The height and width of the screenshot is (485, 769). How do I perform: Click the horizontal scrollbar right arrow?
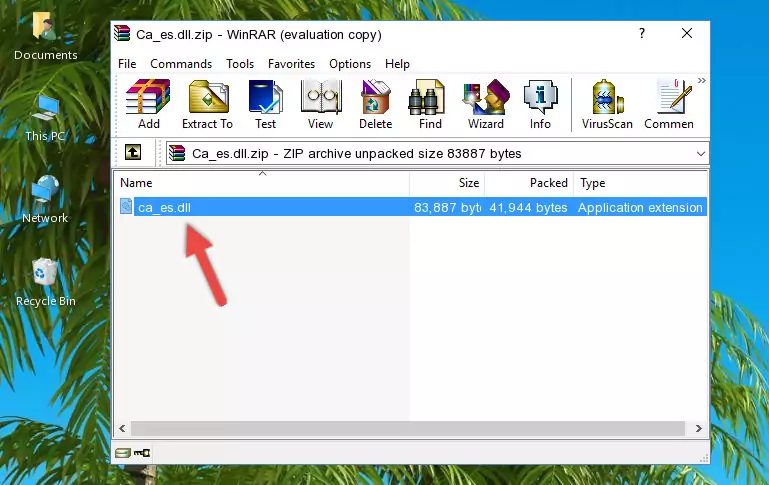698,429
